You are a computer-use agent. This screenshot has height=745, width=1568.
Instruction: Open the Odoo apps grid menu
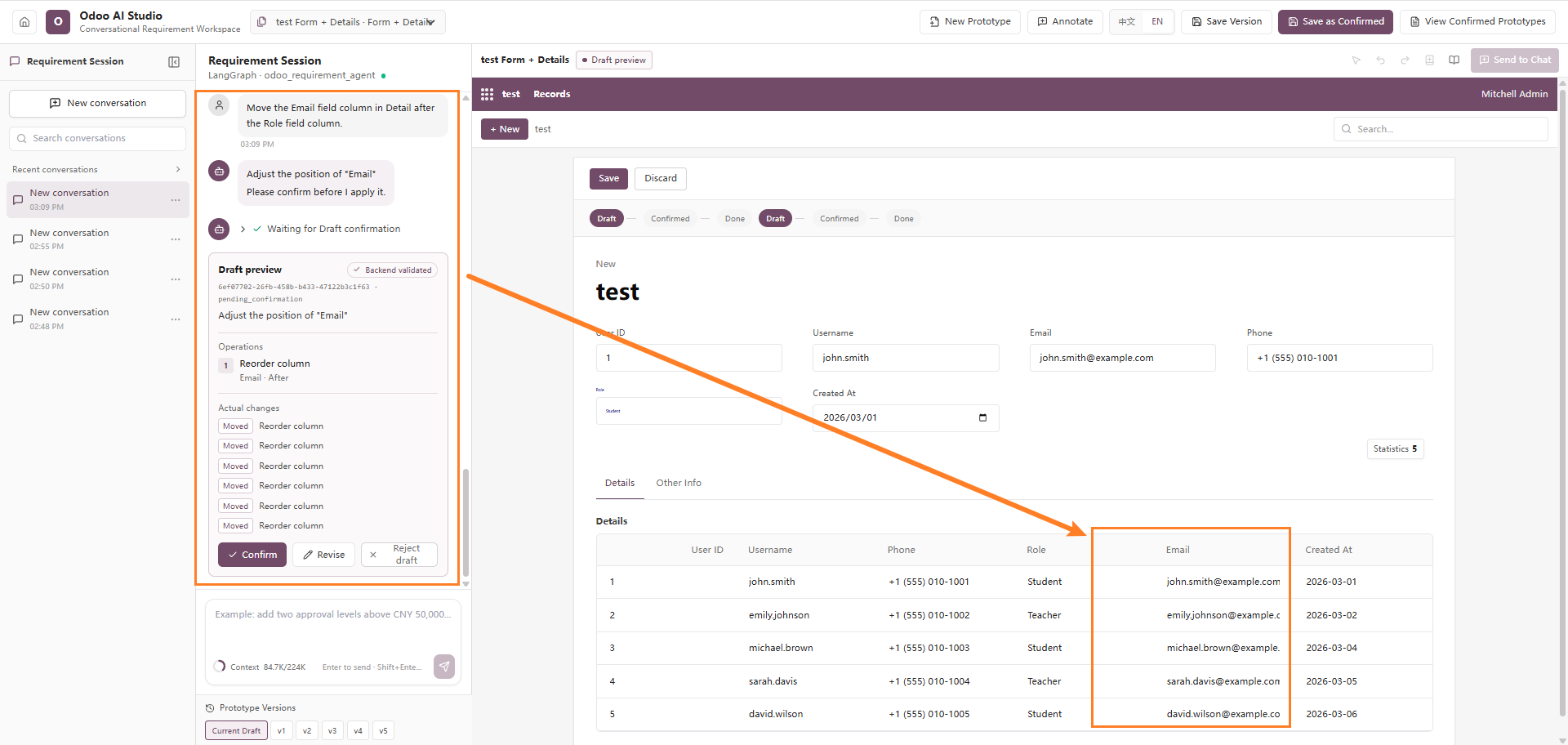(x=488, y=95)
